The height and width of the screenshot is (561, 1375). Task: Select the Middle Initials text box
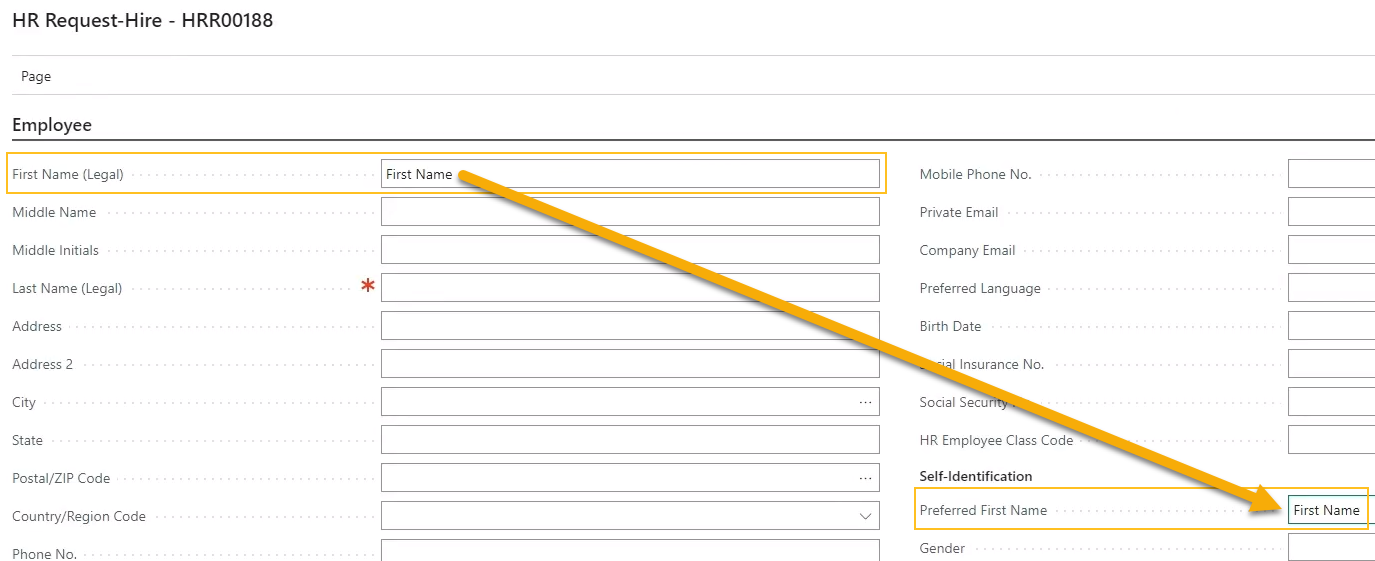[x=630, y=250]
